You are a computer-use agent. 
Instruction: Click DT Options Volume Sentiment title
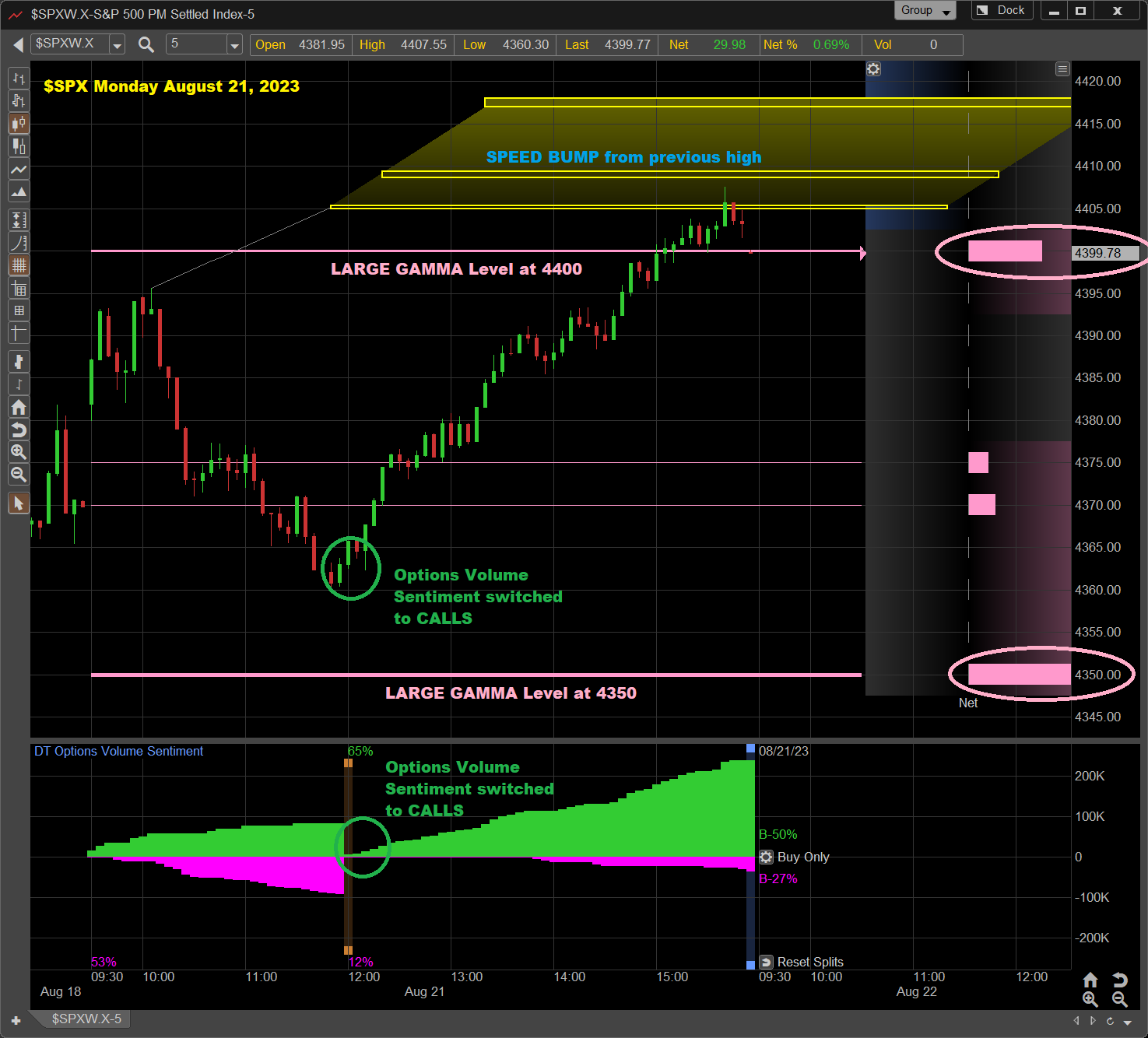[x=118, y=751]
